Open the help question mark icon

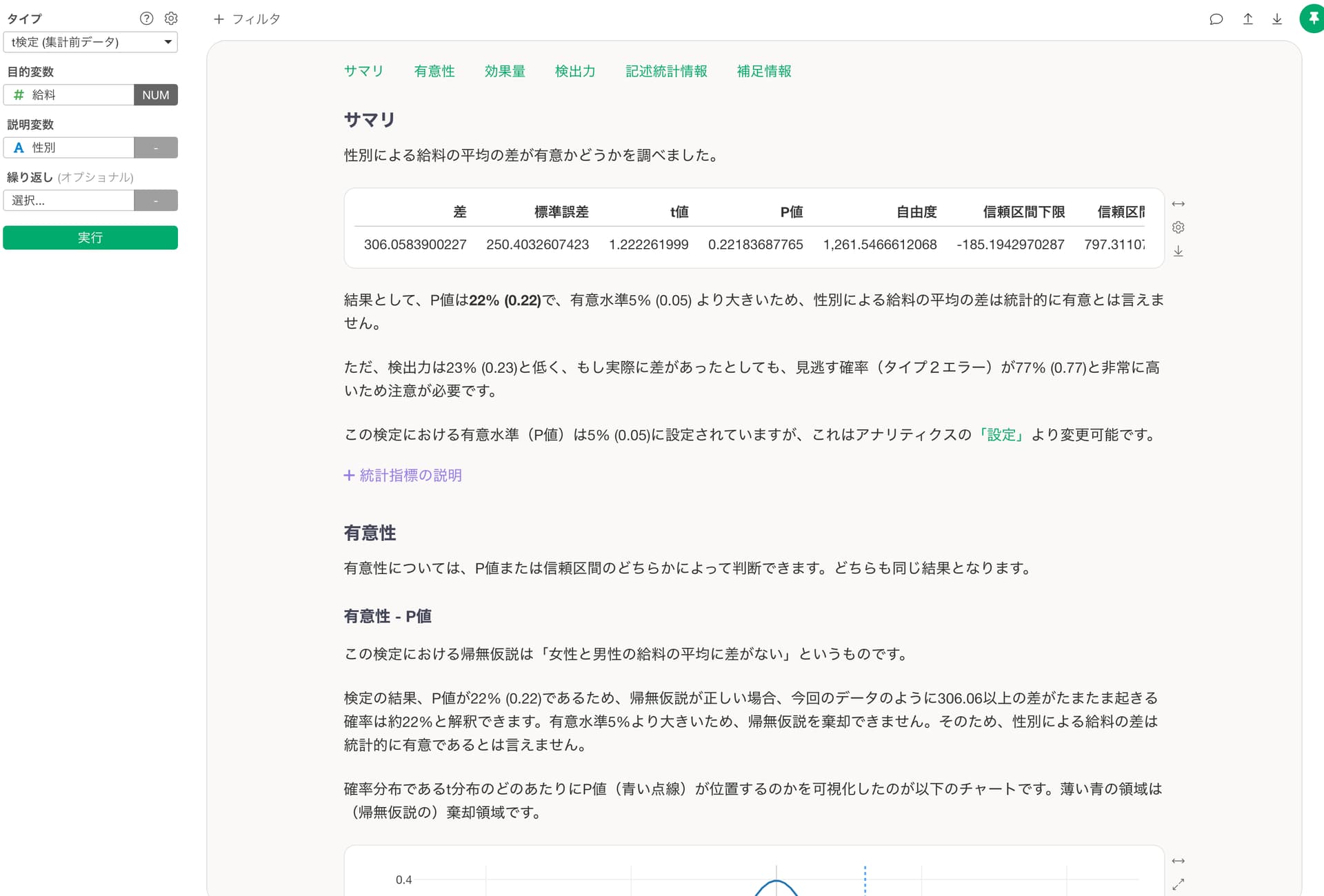click(146, 19)
